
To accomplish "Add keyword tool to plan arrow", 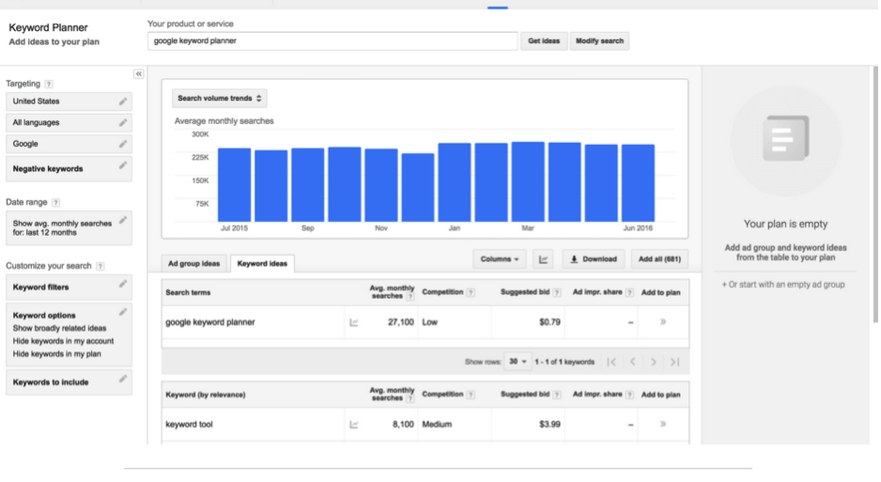I will [663, 424].
